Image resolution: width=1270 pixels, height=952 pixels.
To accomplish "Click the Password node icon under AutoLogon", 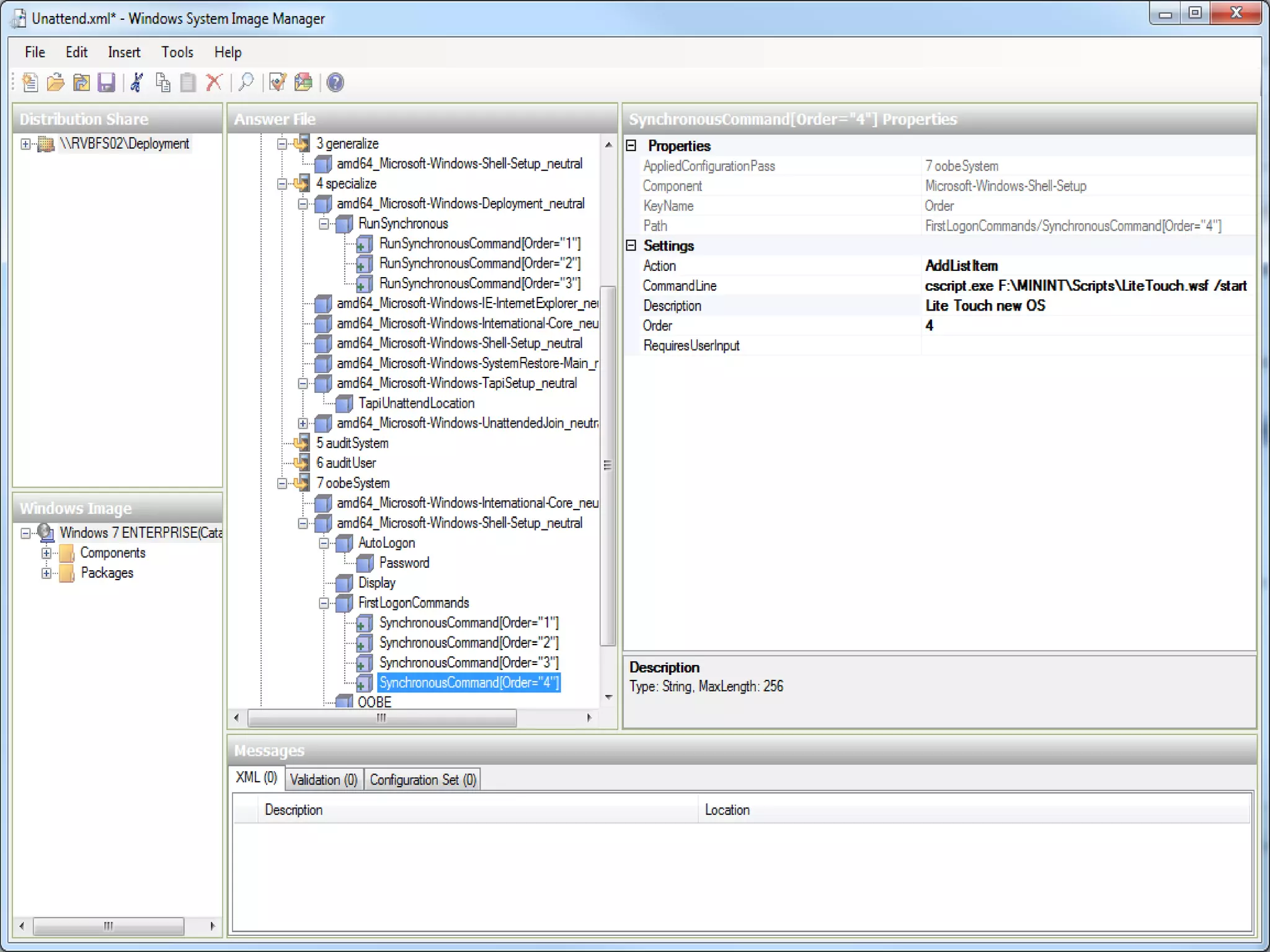I will click(x=365, y=563).
